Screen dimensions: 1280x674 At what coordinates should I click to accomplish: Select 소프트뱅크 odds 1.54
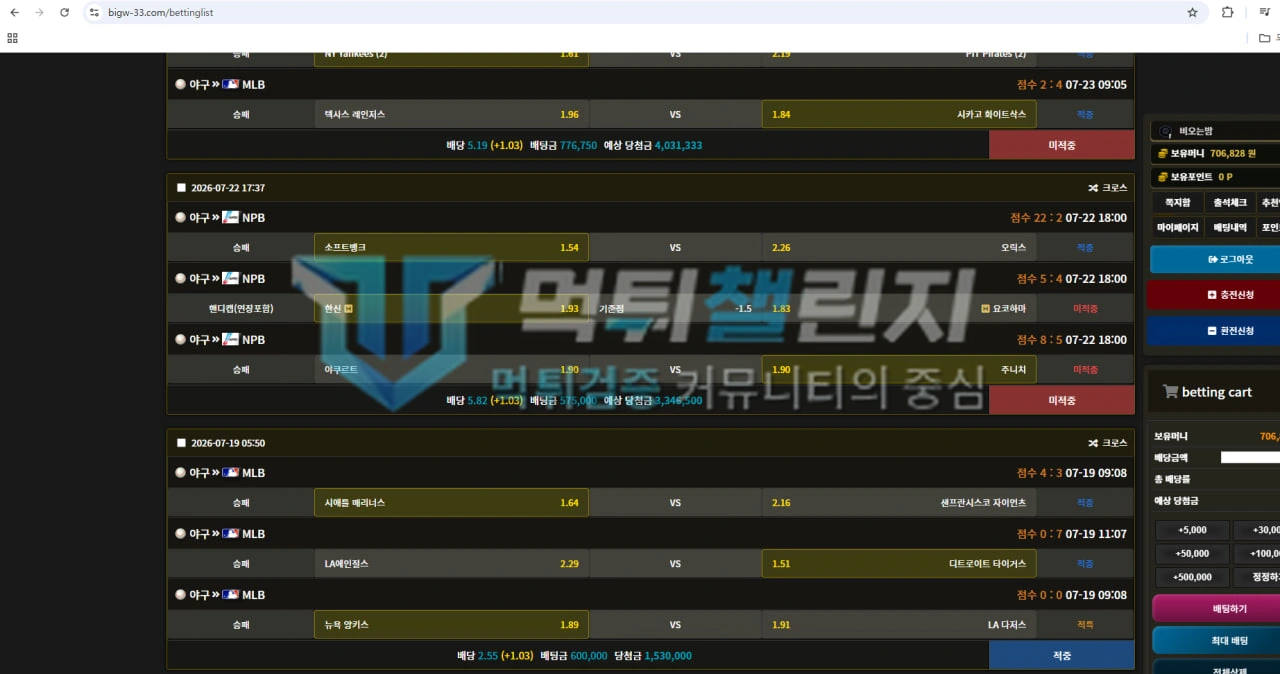point(451,248)
